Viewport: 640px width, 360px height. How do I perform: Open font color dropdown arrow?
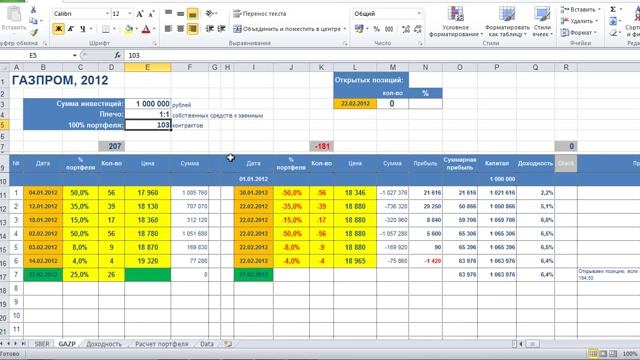tap(154, 29)
